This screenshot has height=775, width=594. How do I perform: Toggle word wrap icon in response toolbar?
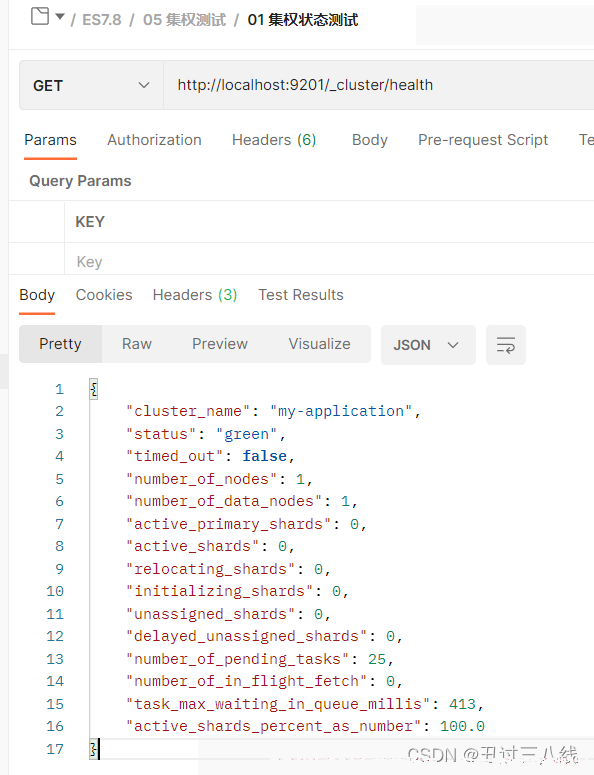[506, 345]
